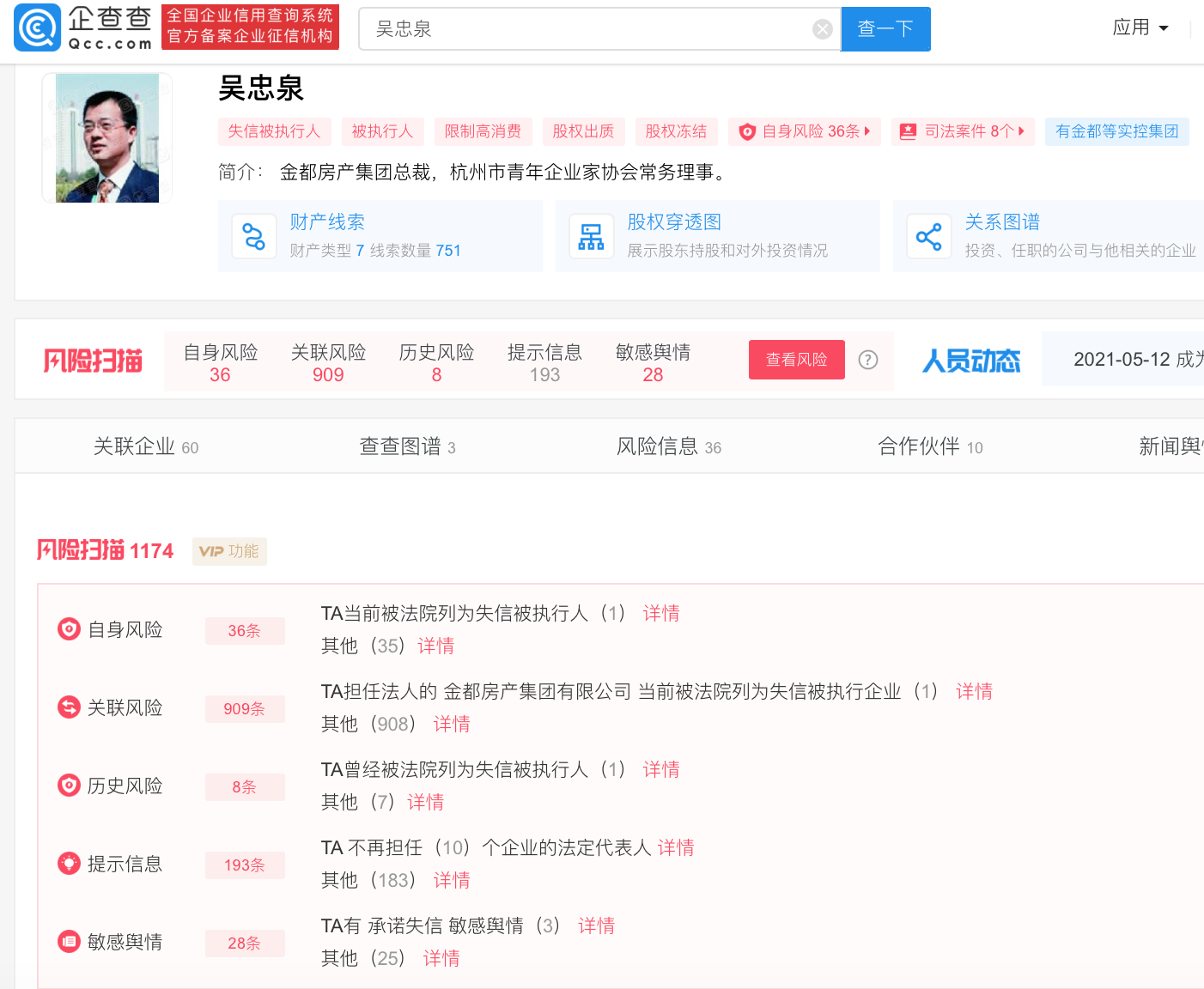Screen dimensions: 1204x989
Task: Open 详情 for TA当前被法院列为失信被执行人
Action: [x=661, y=613]
